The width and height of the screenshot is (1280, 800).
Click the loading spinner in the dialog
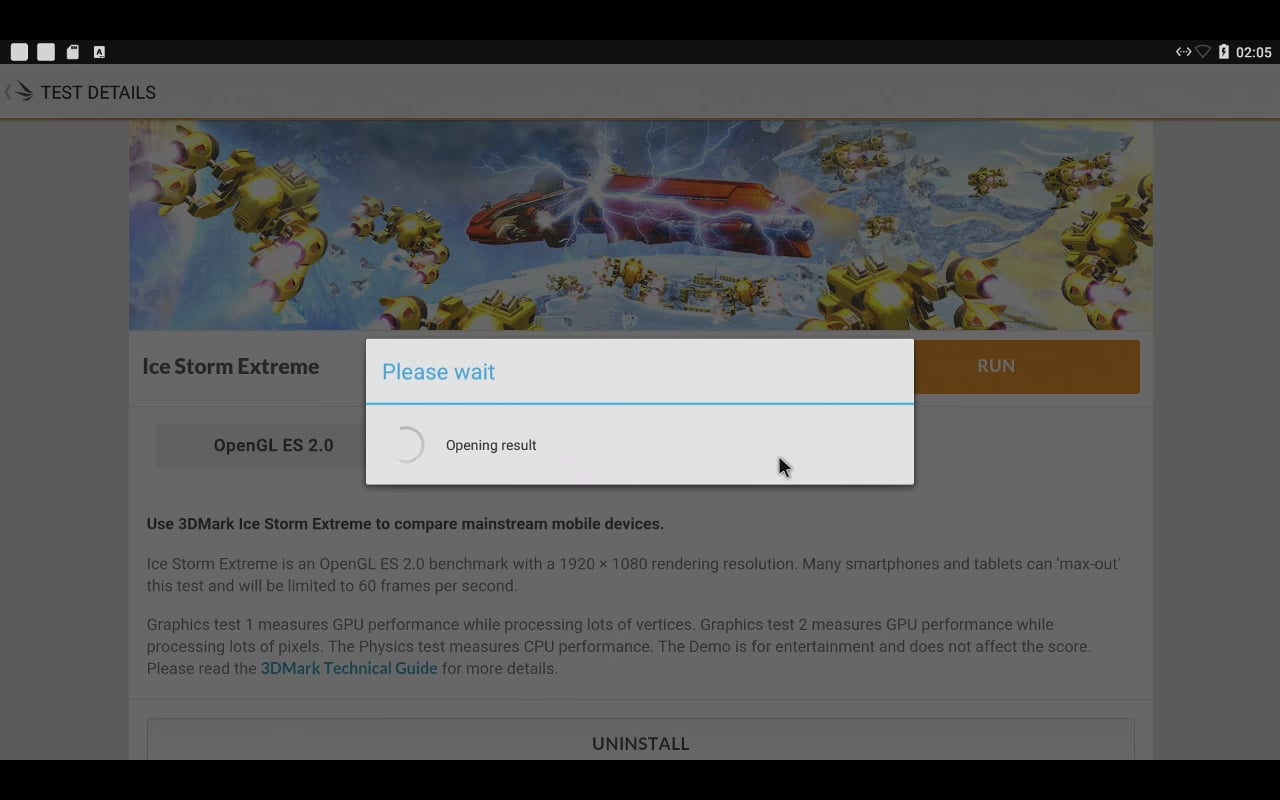pyautogui.click(x=406, y=445)
